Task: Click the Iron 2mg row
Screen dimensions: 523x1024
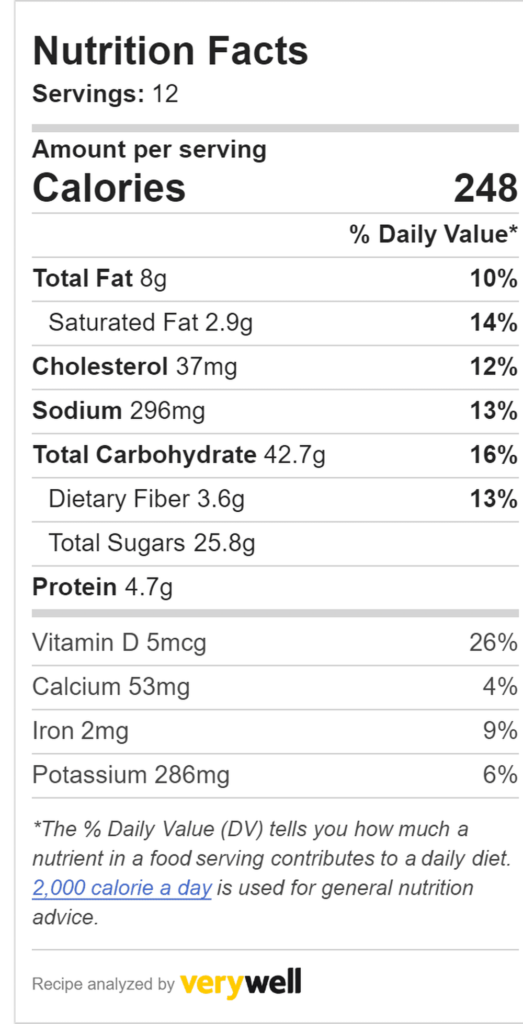Action: point(275,731)
